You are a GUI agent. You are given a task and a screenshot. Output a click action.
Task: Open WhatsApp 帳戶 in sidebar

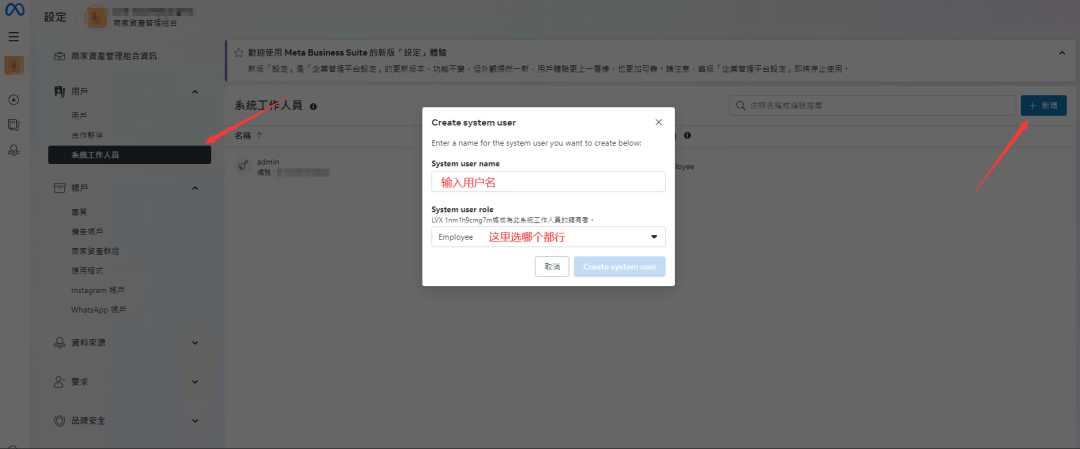tap(99, 310)
